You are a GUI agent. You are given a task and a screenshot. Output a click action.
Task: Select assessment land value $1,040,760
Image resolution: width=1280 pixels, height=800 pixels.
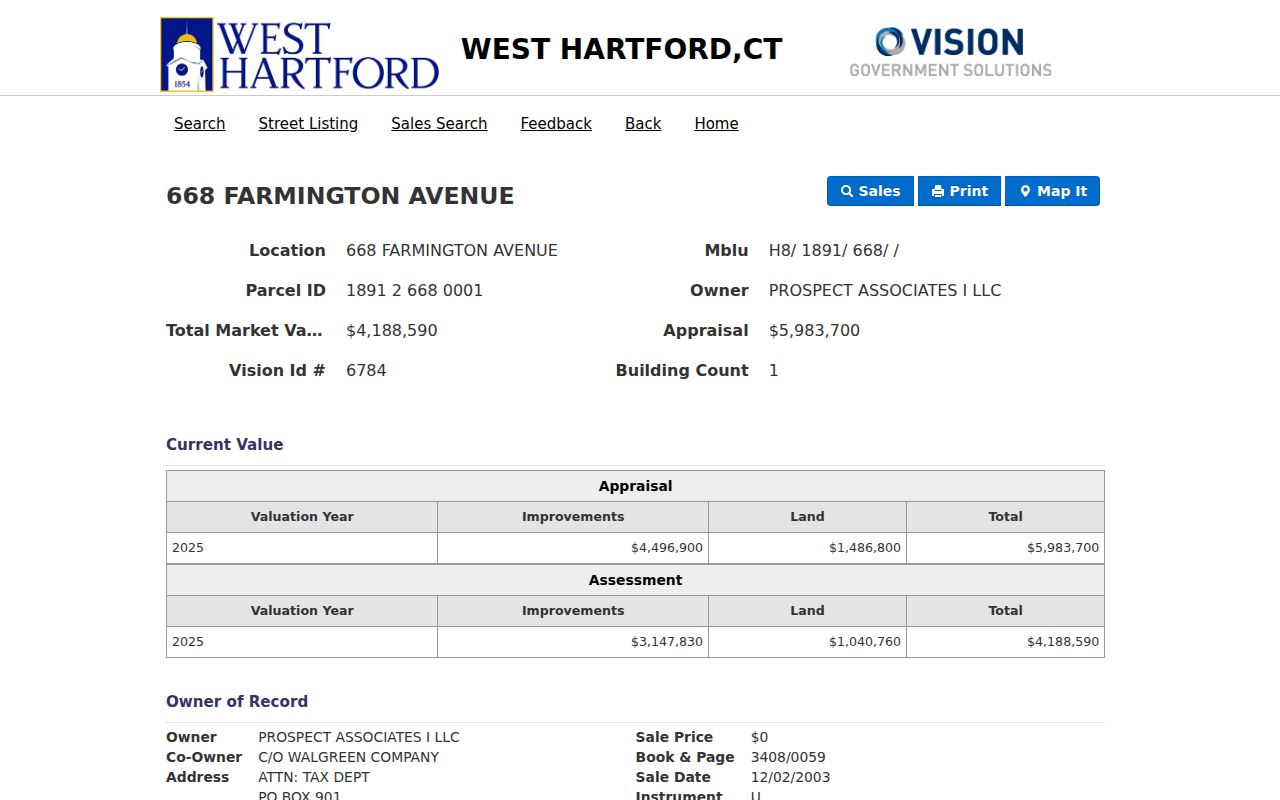[x=865, y=642]
